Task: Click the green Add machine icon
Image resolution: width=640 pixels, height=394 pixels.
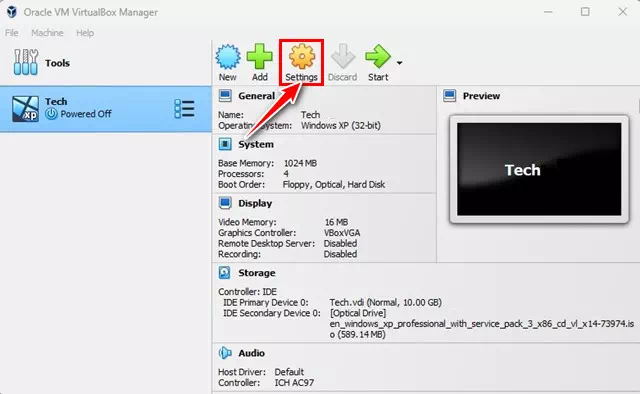Action: [260, 56]
